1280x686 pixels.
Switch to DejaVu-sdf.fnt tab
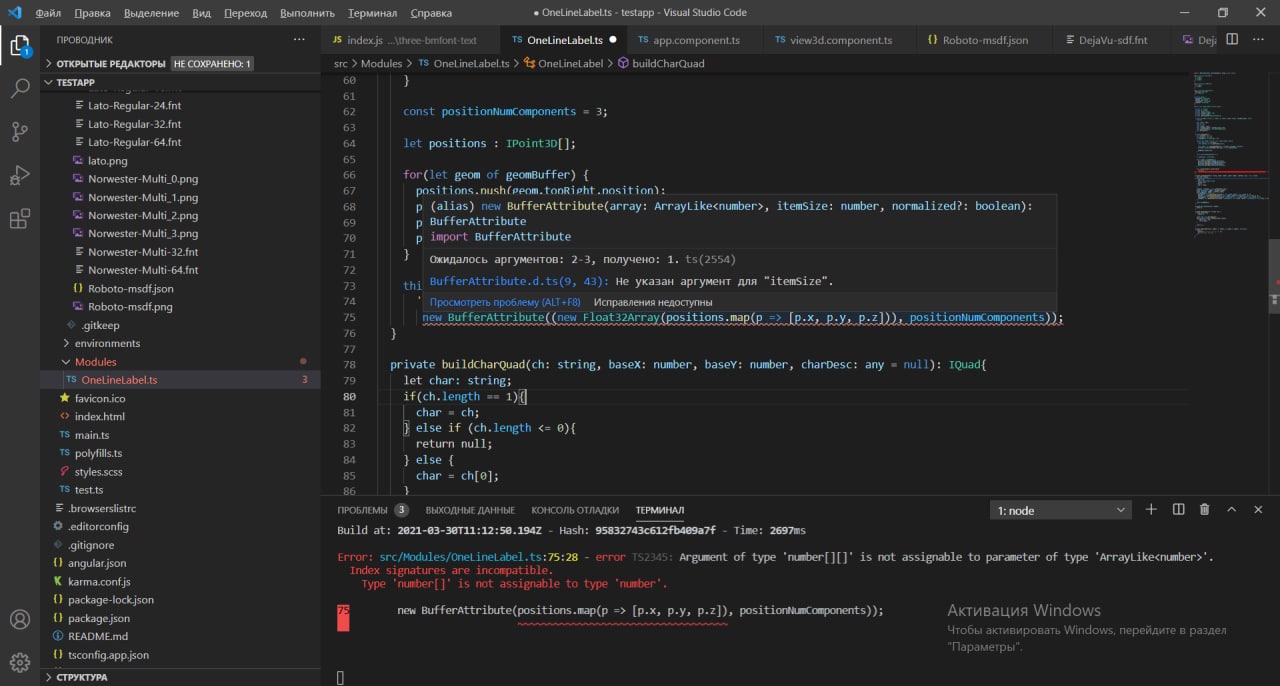(x=1112, y=40)
